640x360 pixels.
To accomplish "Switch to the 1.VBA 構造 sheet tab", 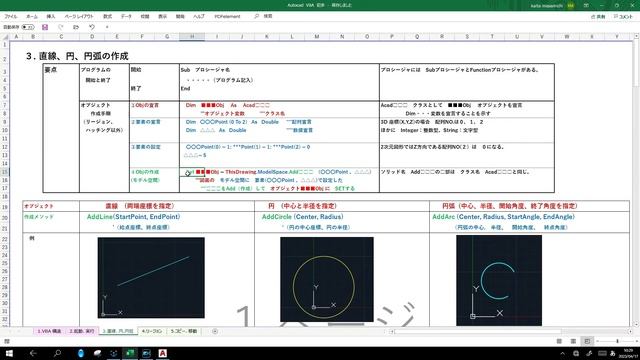I will tap(49, 331).
